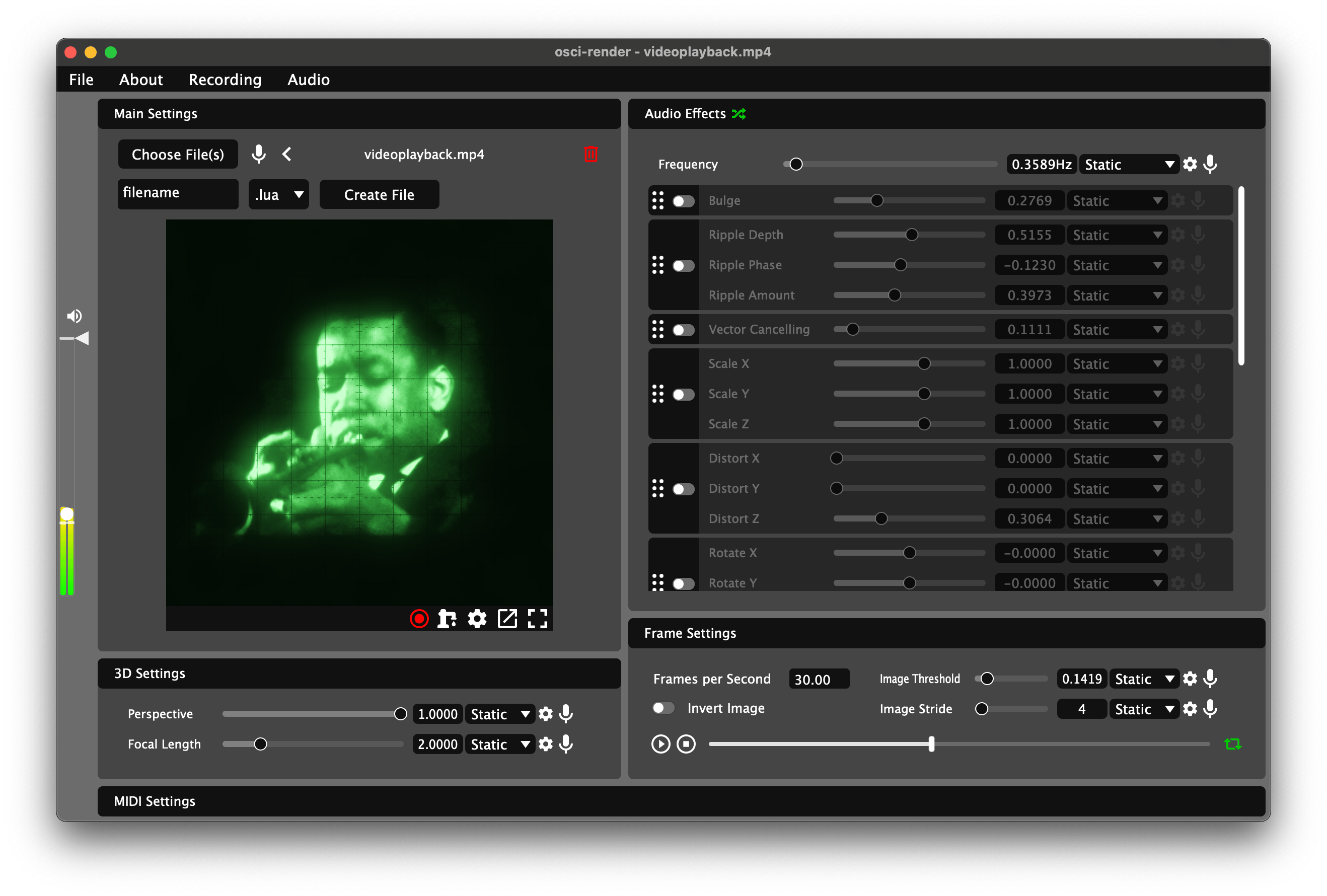The image size is (1327, 896).
Task: Click the microphone icon next to Choose File(s)
Action: coord(259,154)
